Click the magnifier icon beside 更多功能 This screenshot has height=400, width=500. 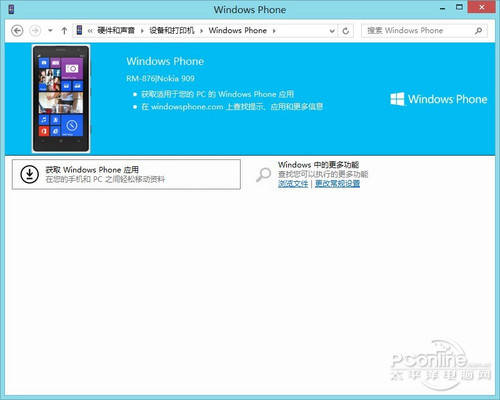coord(264,174)
